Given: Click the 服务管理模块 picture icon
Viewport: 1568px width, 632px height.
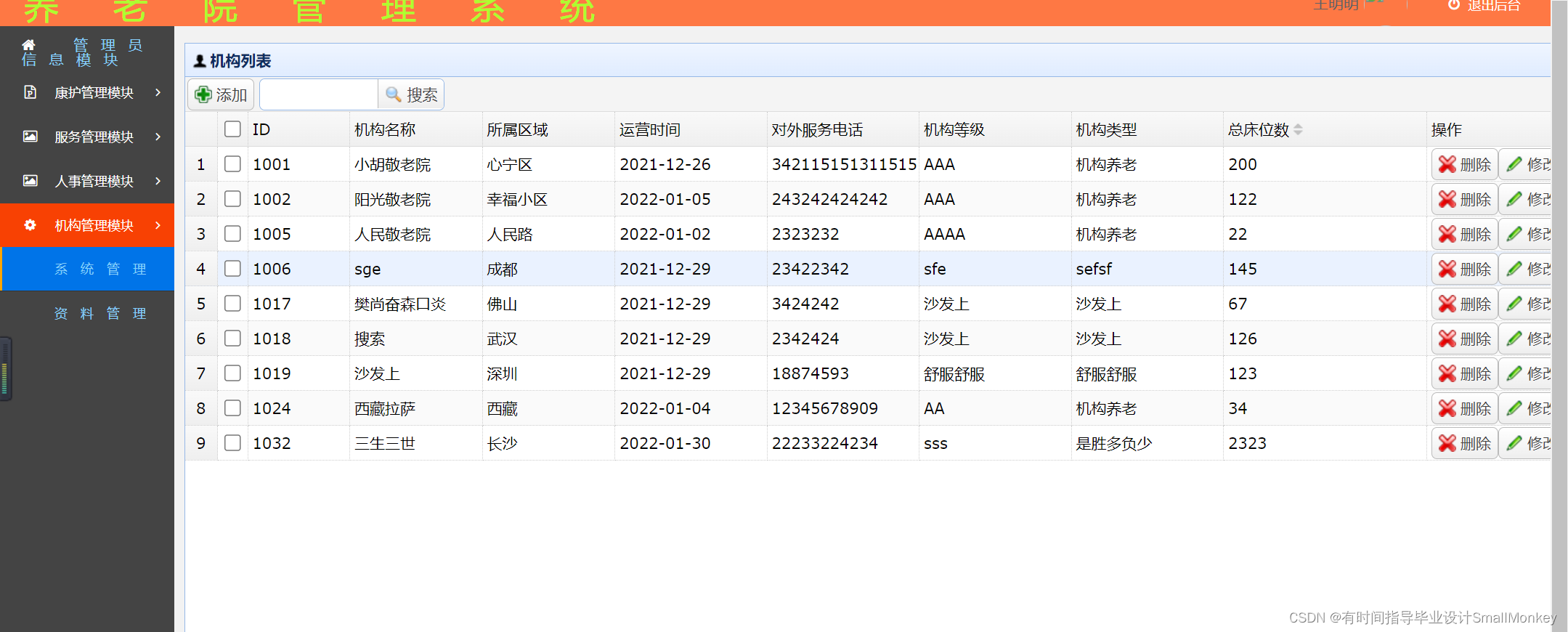Looking at the screenshot, I should pyautogui.click(x=30, y=137).
